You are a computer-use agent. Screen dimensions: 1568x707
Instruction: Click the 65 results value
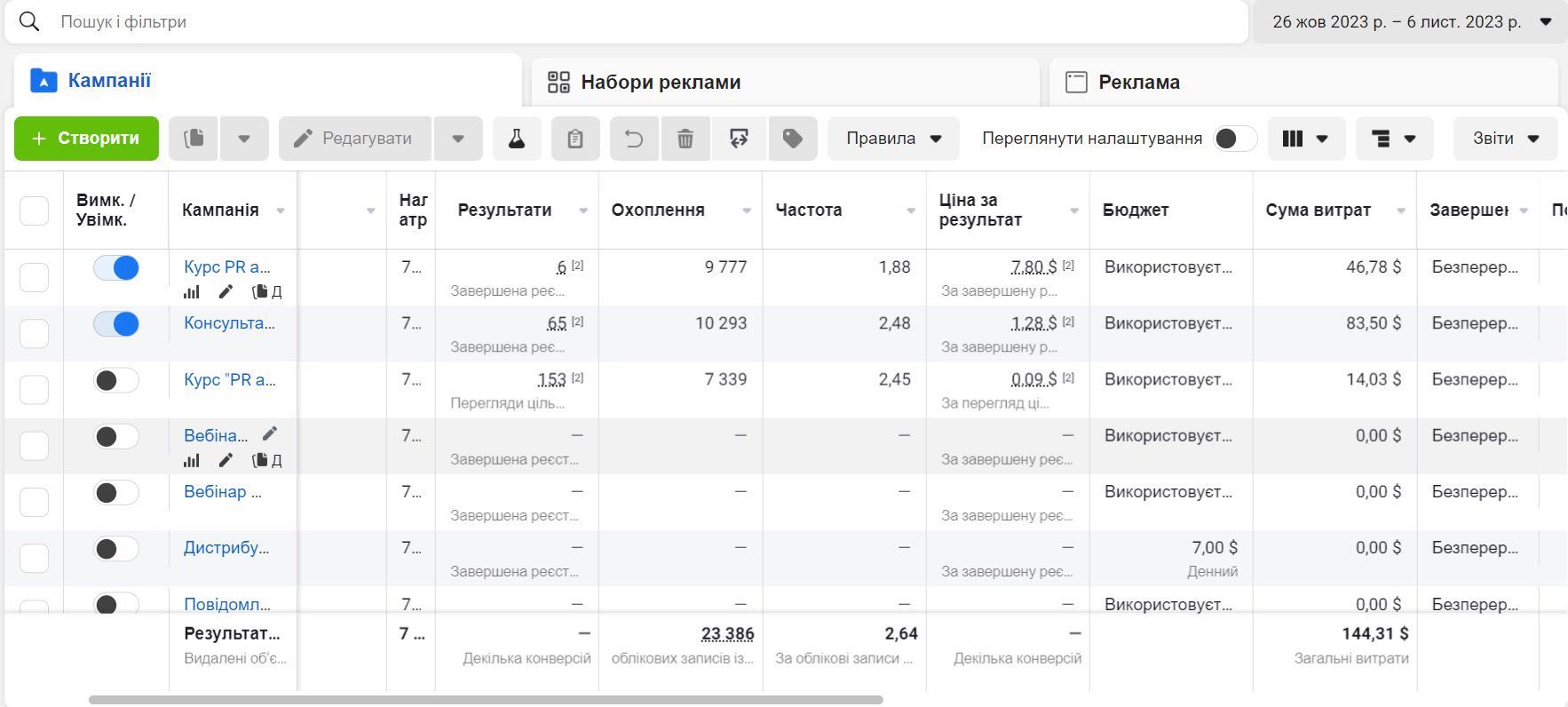tap(557, 323)
